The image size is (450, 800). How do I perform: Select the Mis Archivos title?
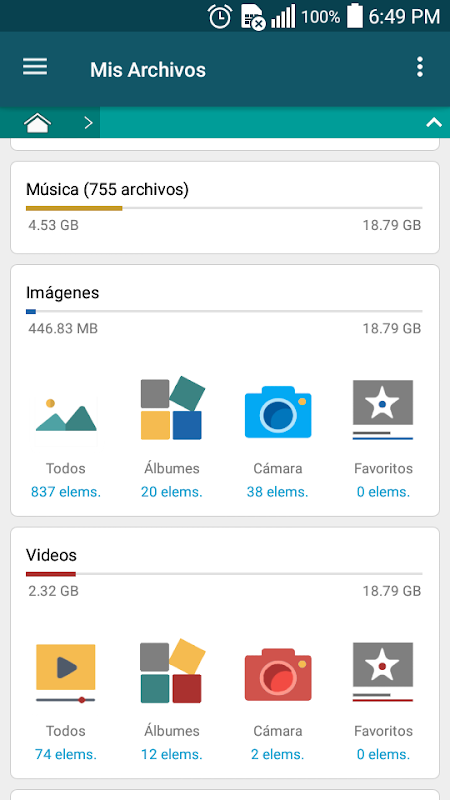[x=148, y=69]
